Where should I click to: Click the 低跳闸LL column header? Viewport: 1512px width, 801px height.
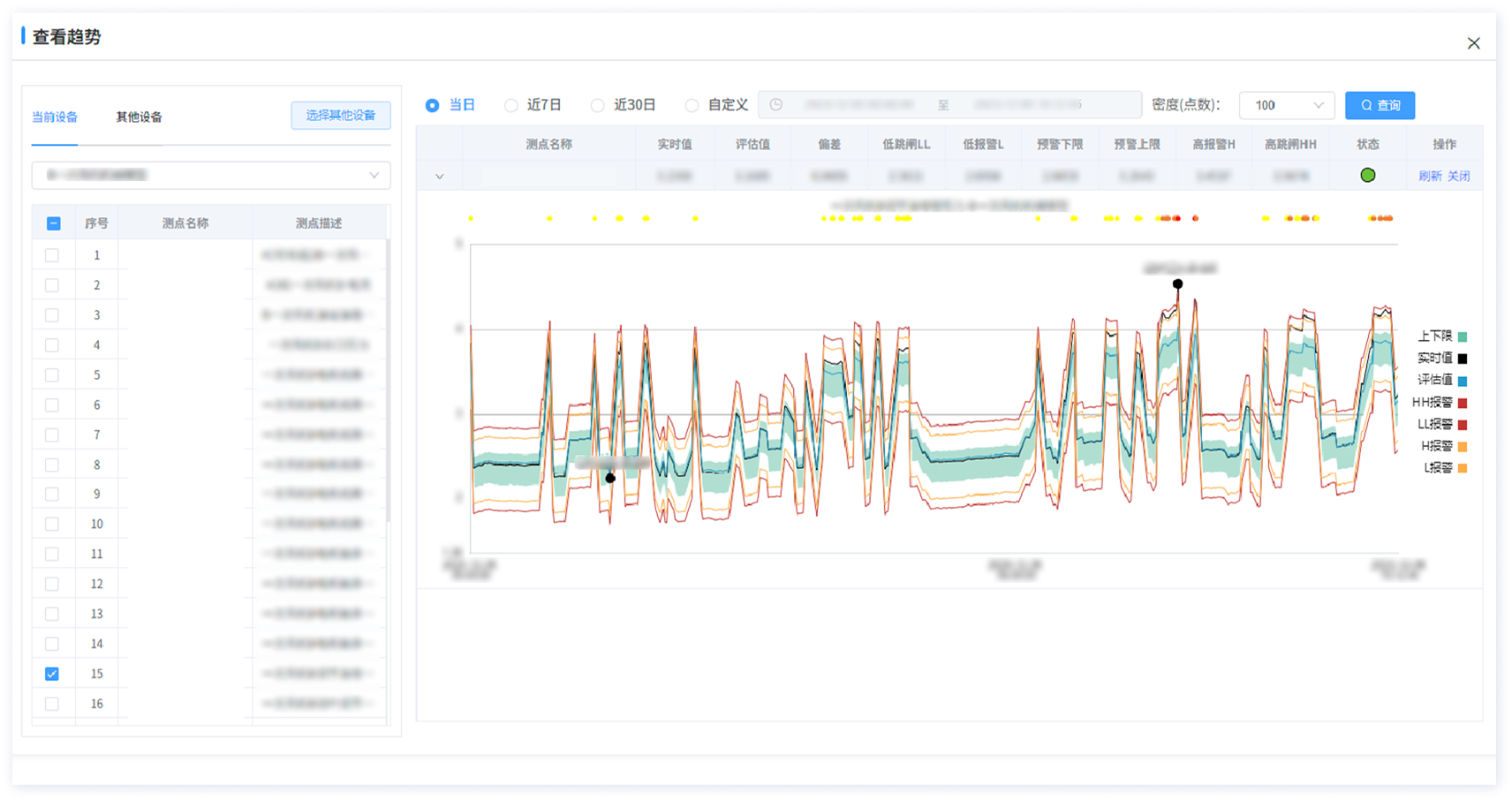coord(906,144)
